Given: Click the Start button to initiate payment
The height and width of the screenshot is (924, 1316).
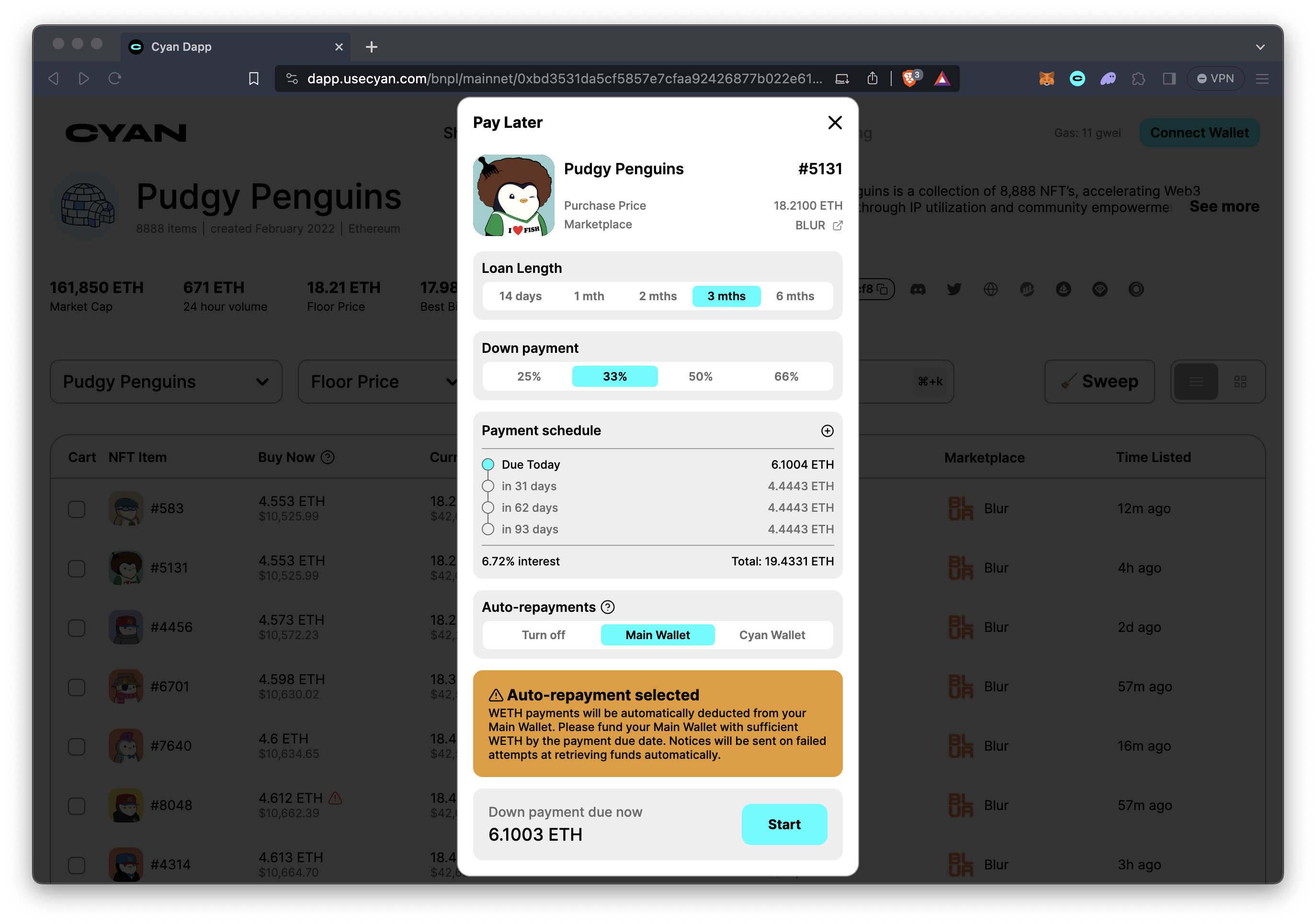Looking at the screenshot, I should pos(785,823).
